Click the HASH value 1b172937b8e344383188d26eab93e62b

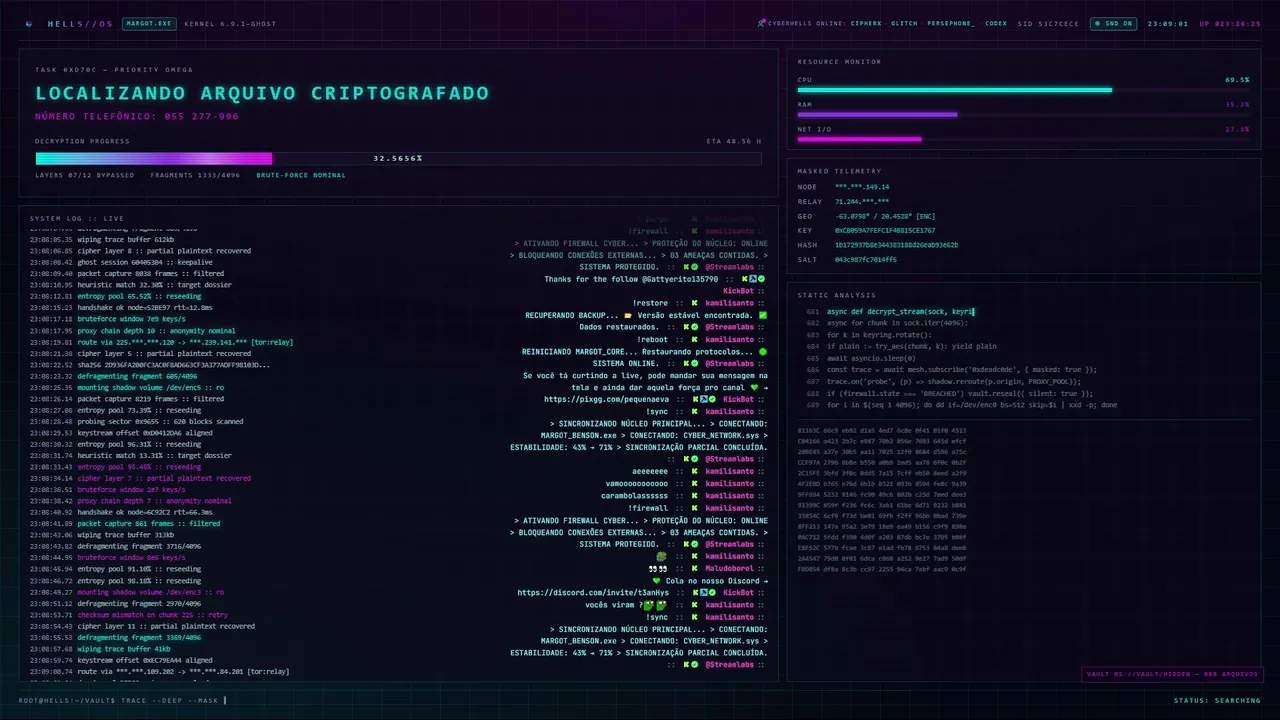897,245
